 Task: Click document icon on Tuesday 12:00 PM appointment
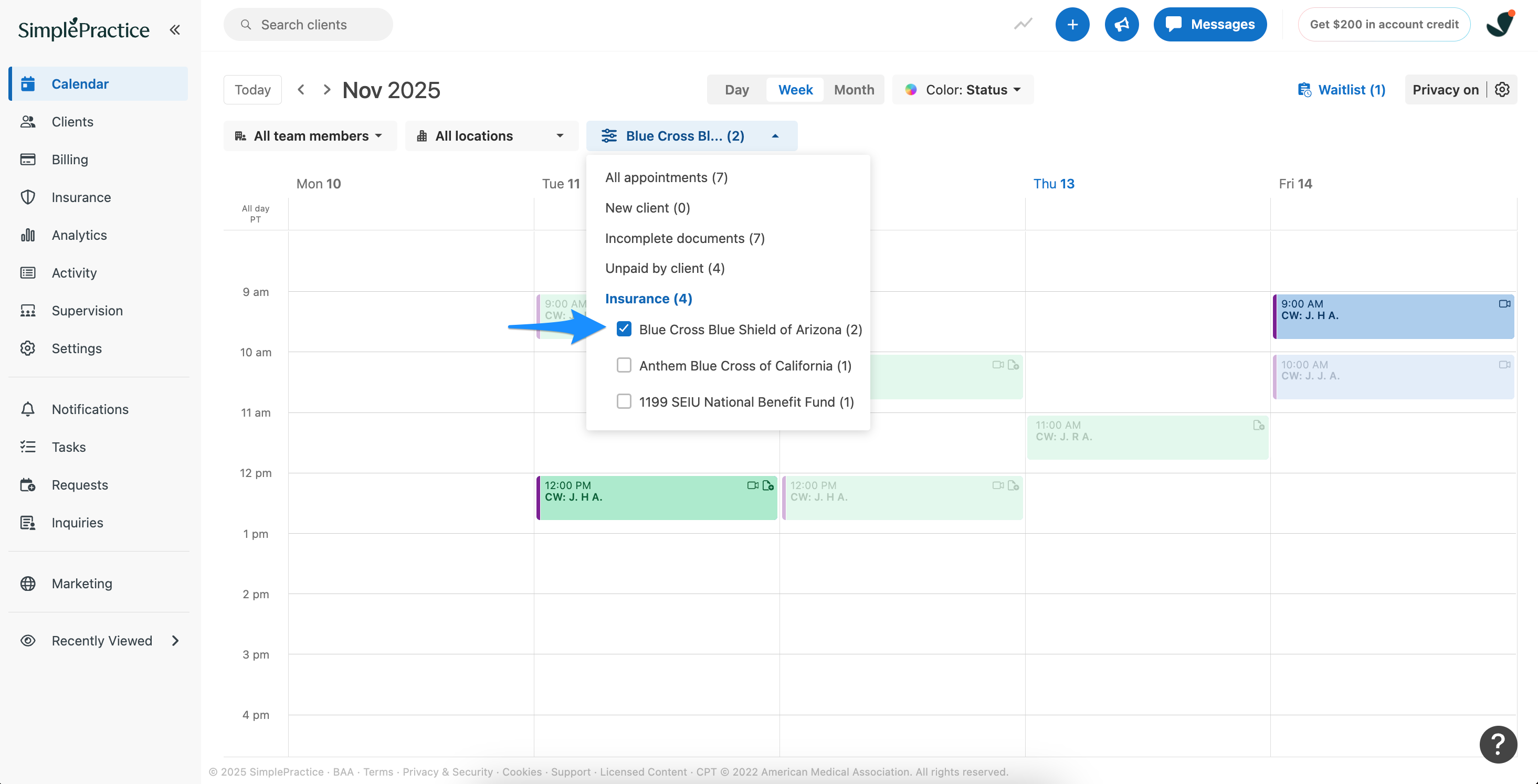[768, 485]
